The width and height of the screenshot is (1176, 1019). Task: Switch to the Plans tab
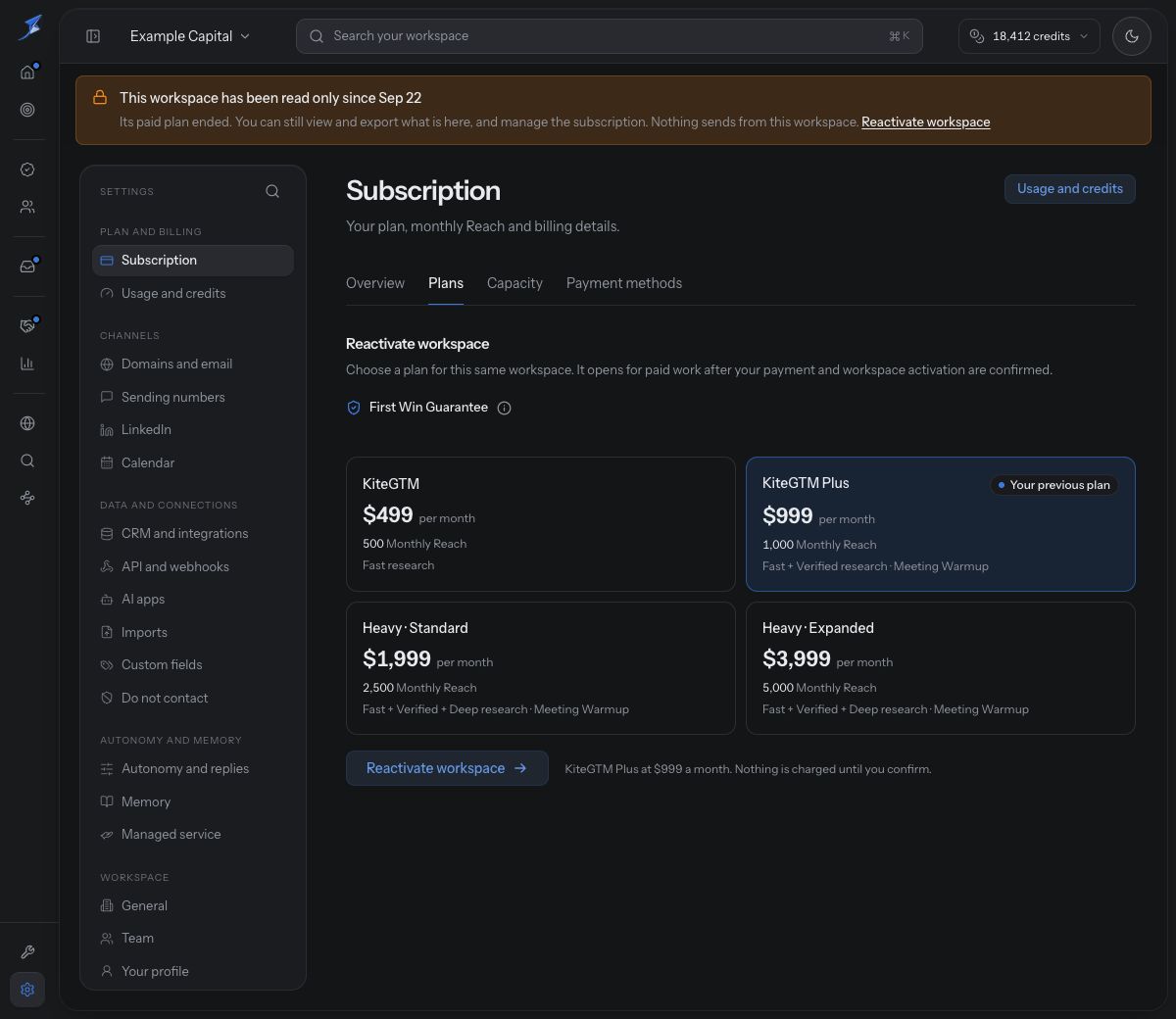tap(446, 283)
